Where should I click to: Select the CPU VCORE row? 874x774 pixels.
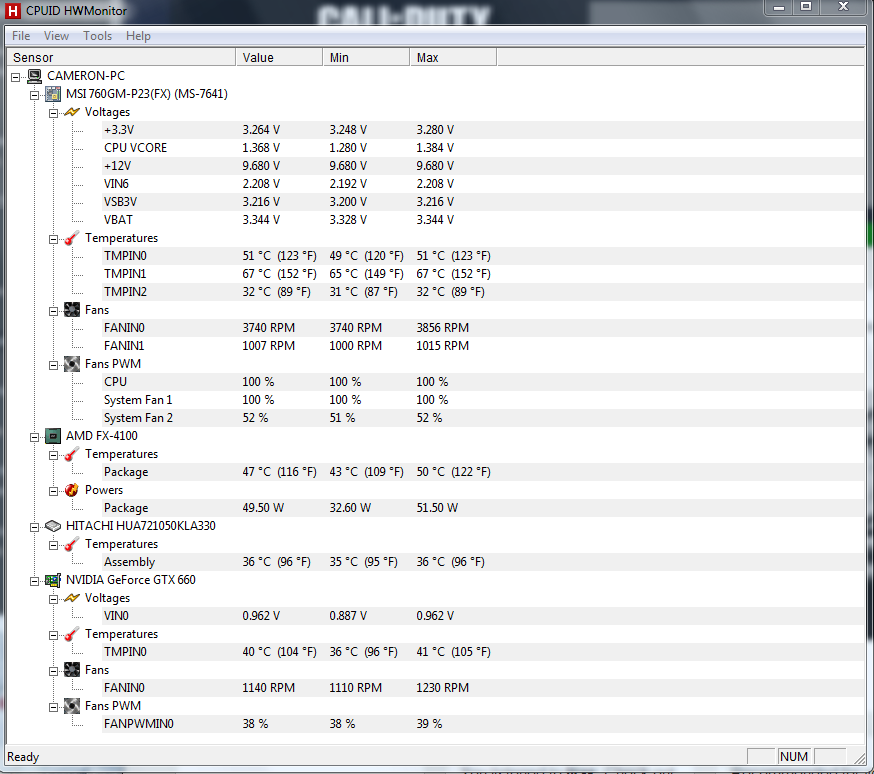483,148
